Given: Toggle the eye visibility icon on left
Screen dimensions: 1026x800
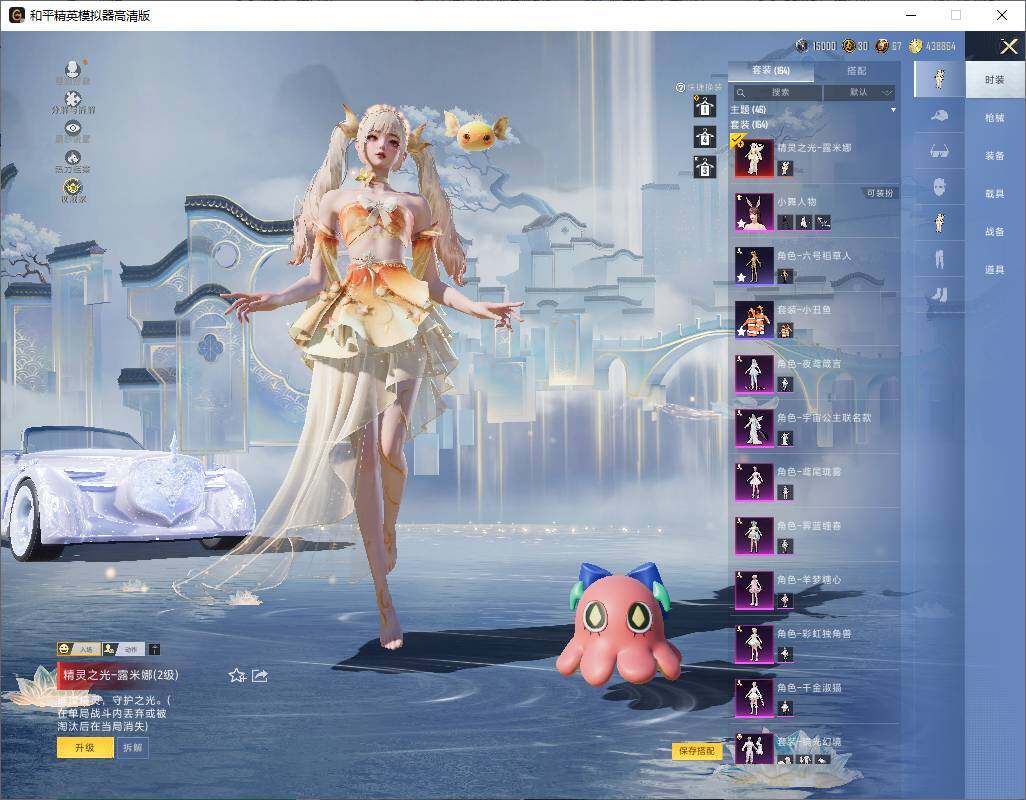Looking at the screenshot, I should [73, 128].
